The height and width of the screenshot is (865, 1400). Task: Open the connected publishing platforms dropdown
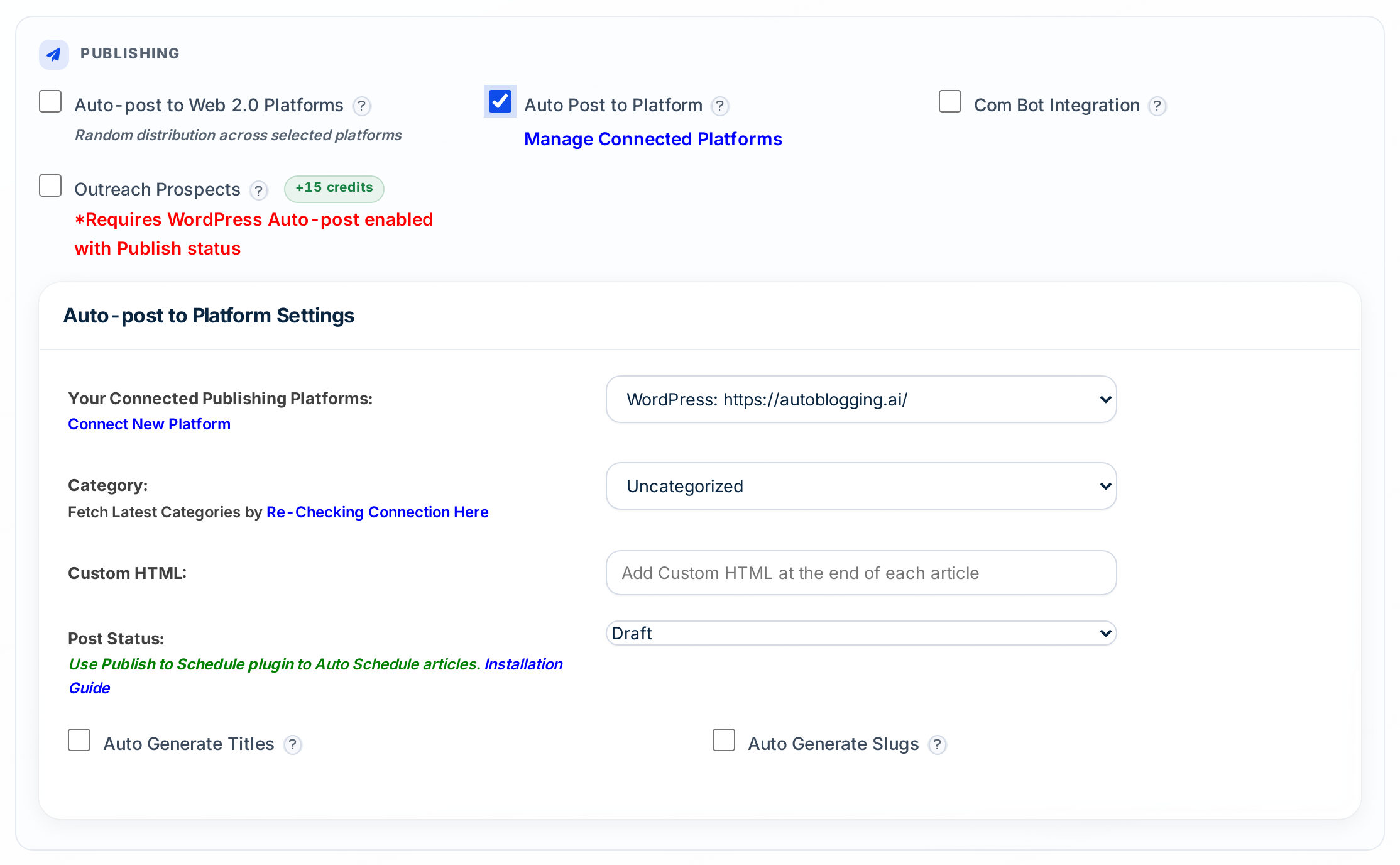click(x=861, y=399)
